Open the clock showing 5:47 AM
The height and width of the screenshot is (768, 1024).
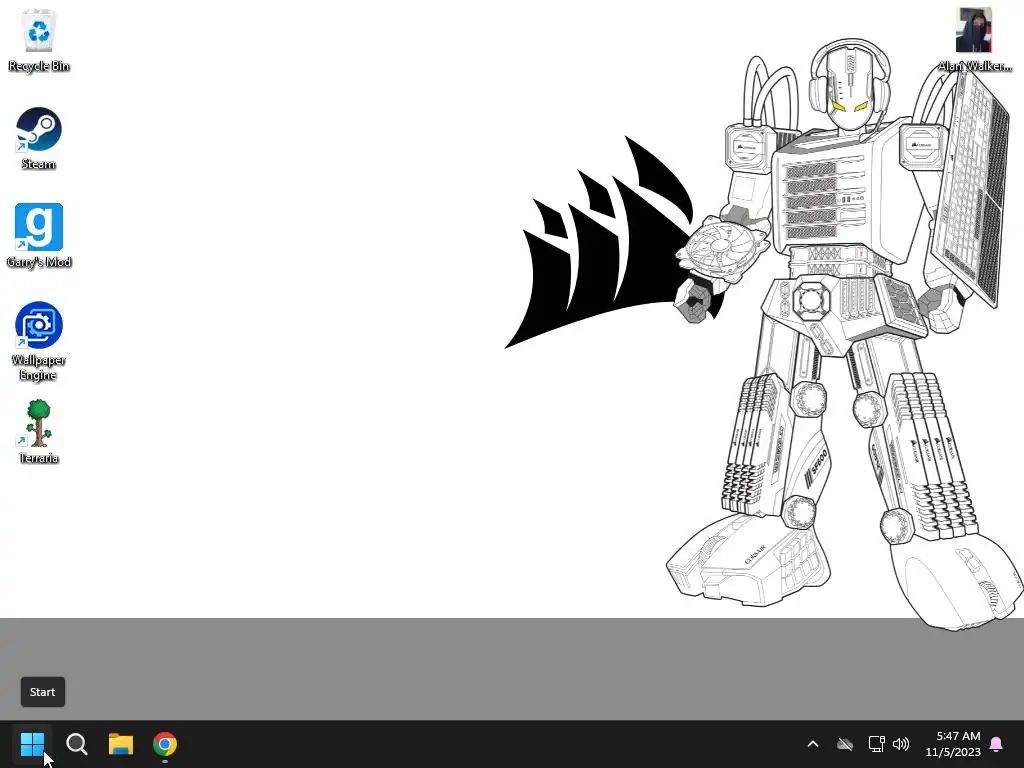click(958, 735)
